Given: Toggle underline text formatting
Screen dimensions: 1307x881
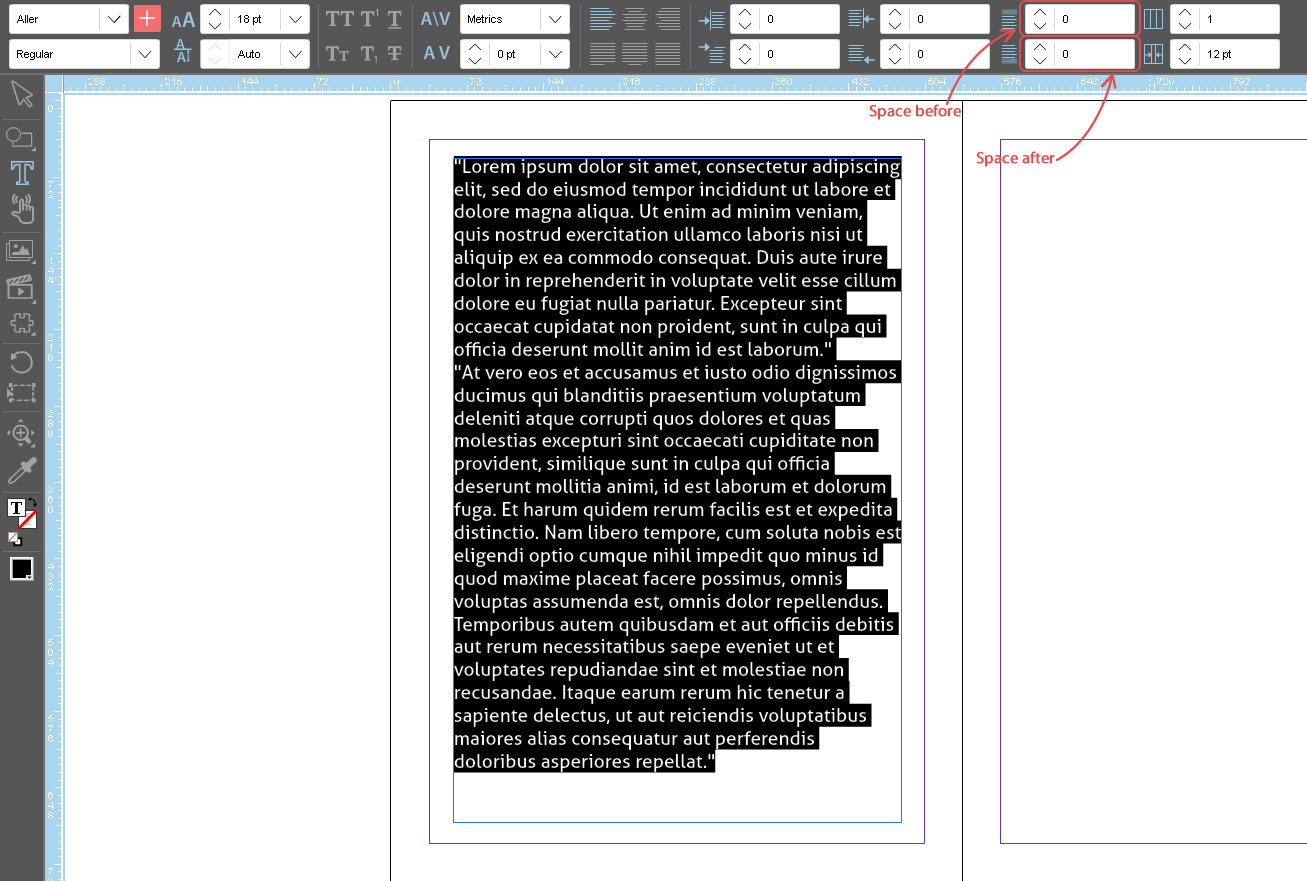Looking at the screenshot, I should (395, 19).
